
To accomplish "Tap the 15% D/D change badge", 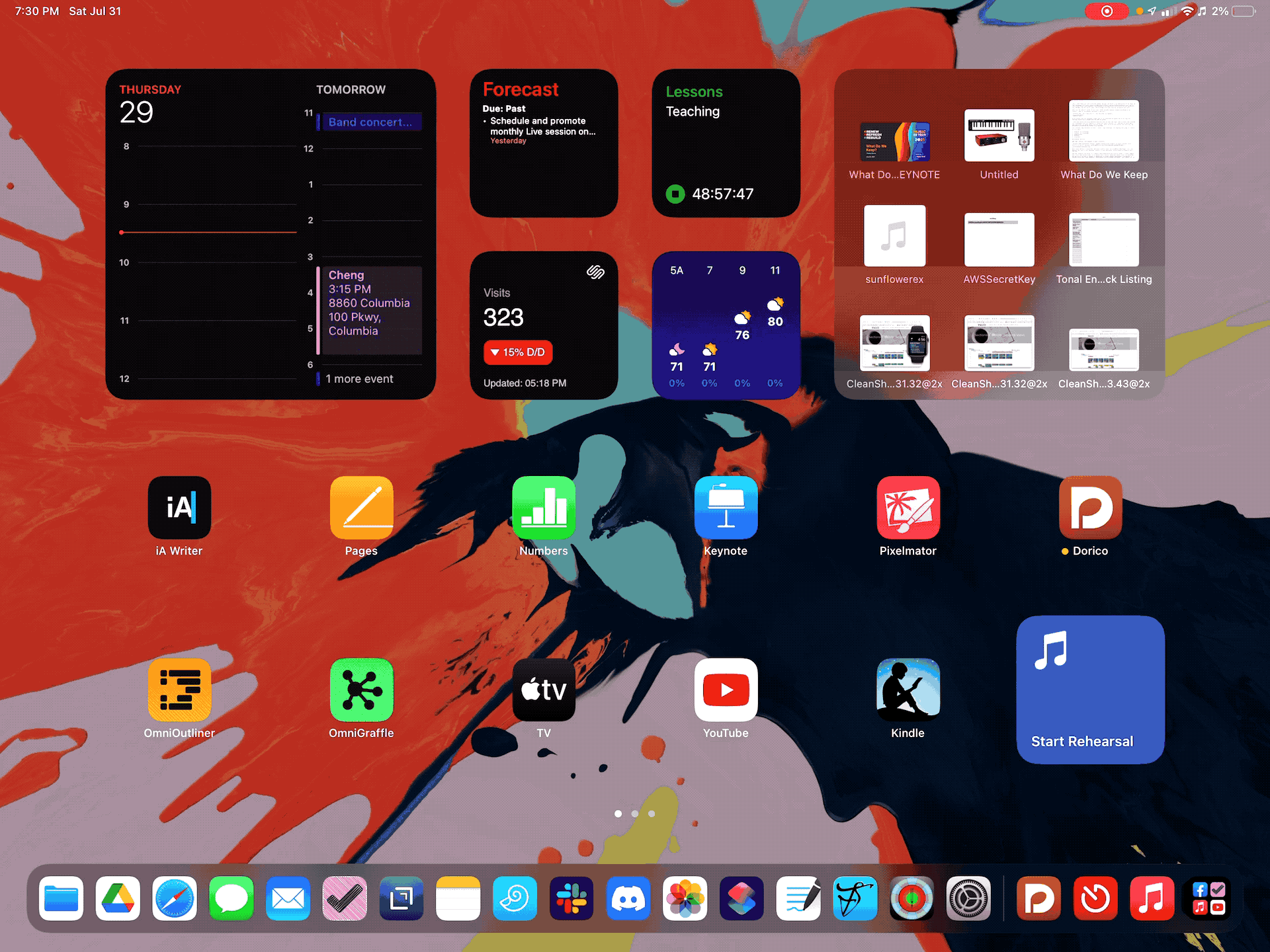I will 518,352.
